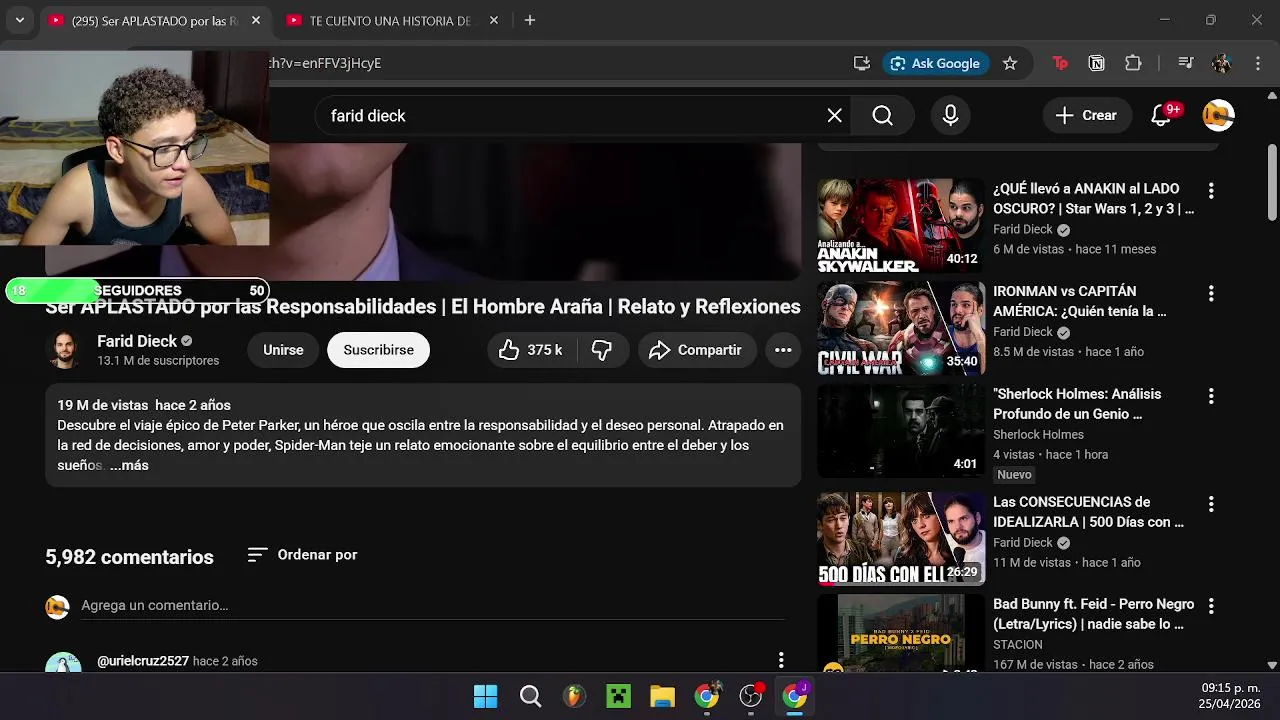The height and width of the screenshot is (720, 1280).
Task: Open Chrome three-dot menu
Action: [x=1257, y=63]
